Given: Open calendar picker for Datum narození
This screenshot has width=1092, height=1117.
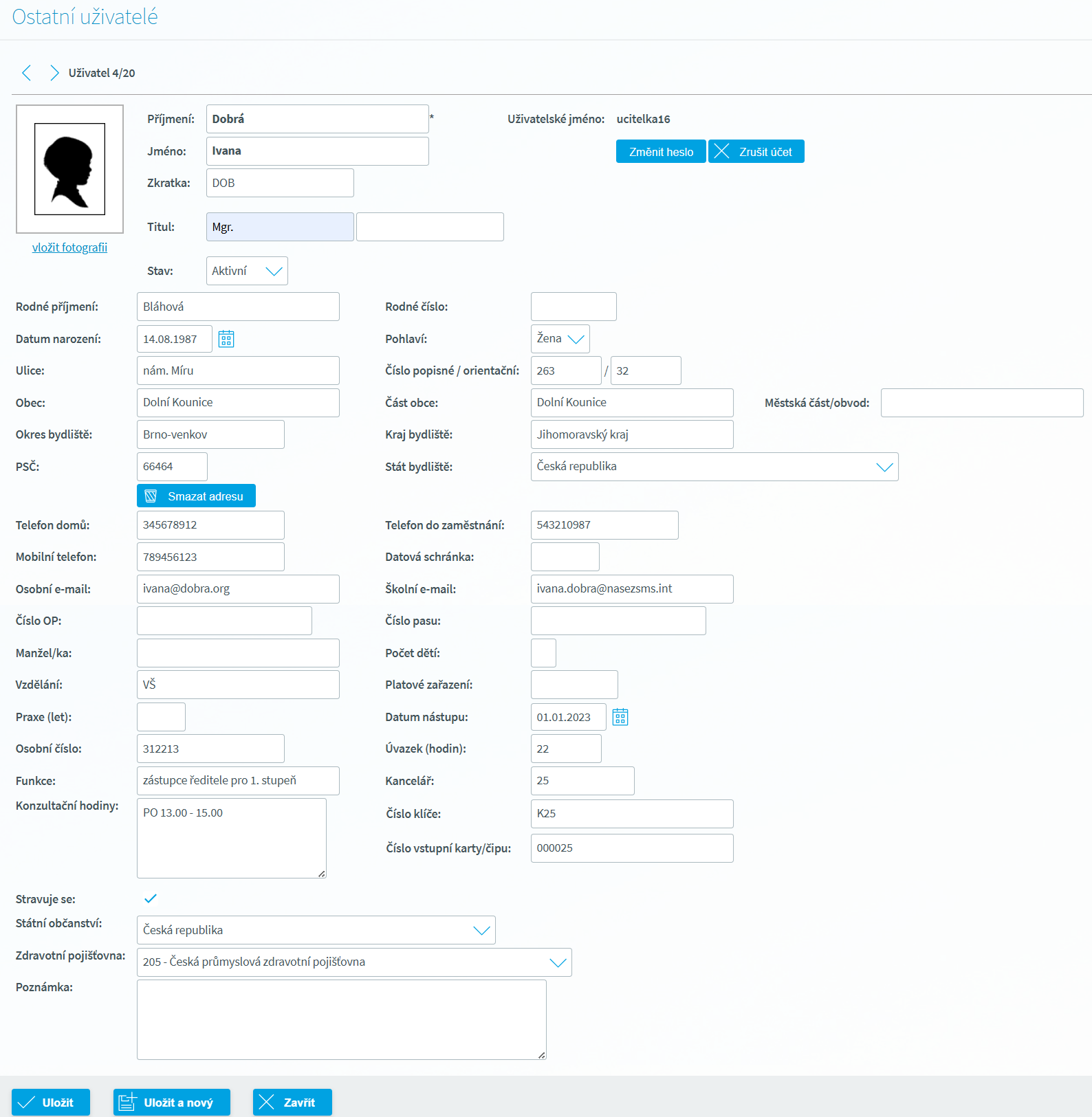Looking at the screenshot, I should coord(226,339).
